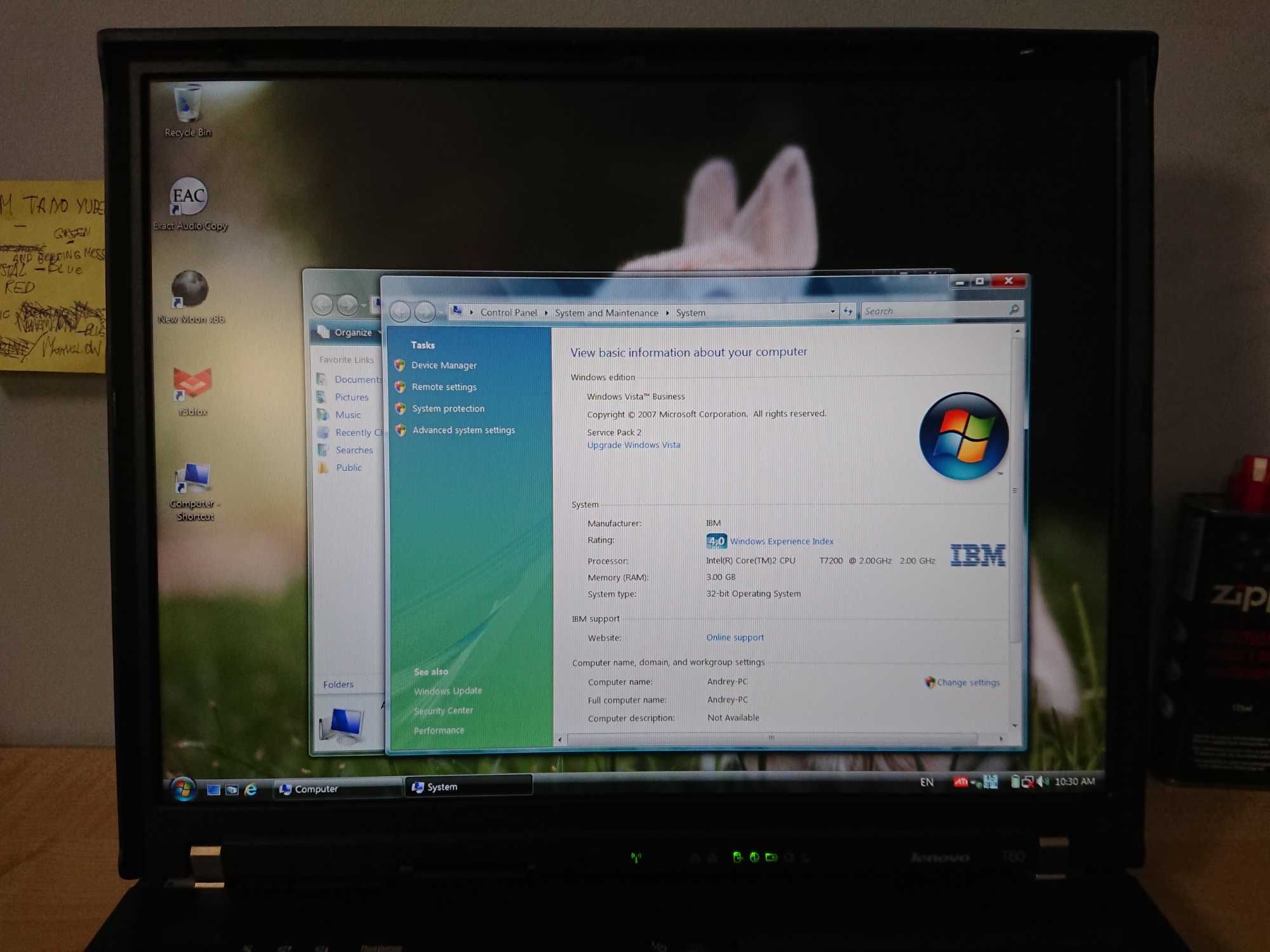
Task: Maximize the System window
Action: tap(980, 281)
